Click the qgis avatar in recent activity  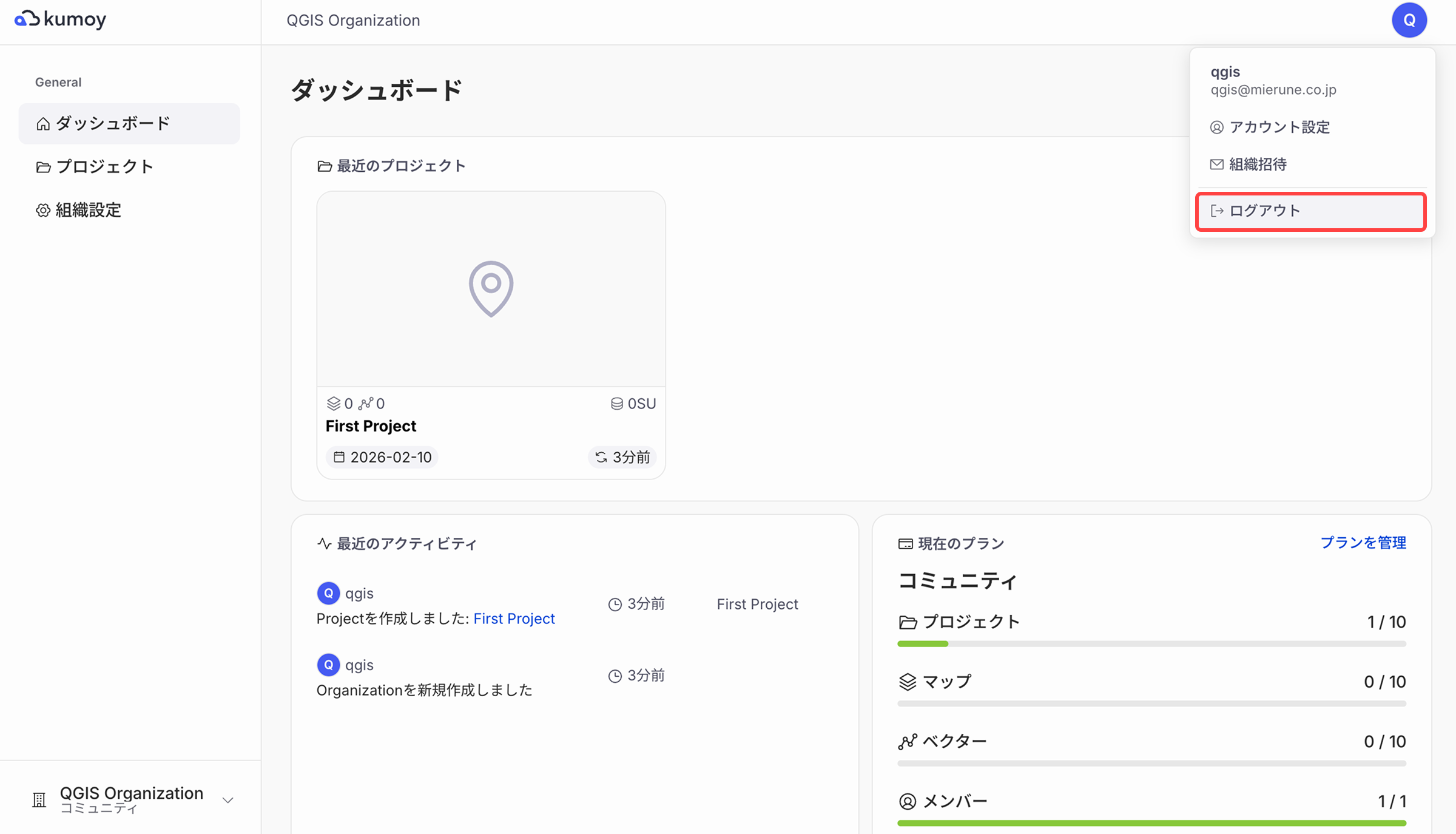(x=328, y=593)
